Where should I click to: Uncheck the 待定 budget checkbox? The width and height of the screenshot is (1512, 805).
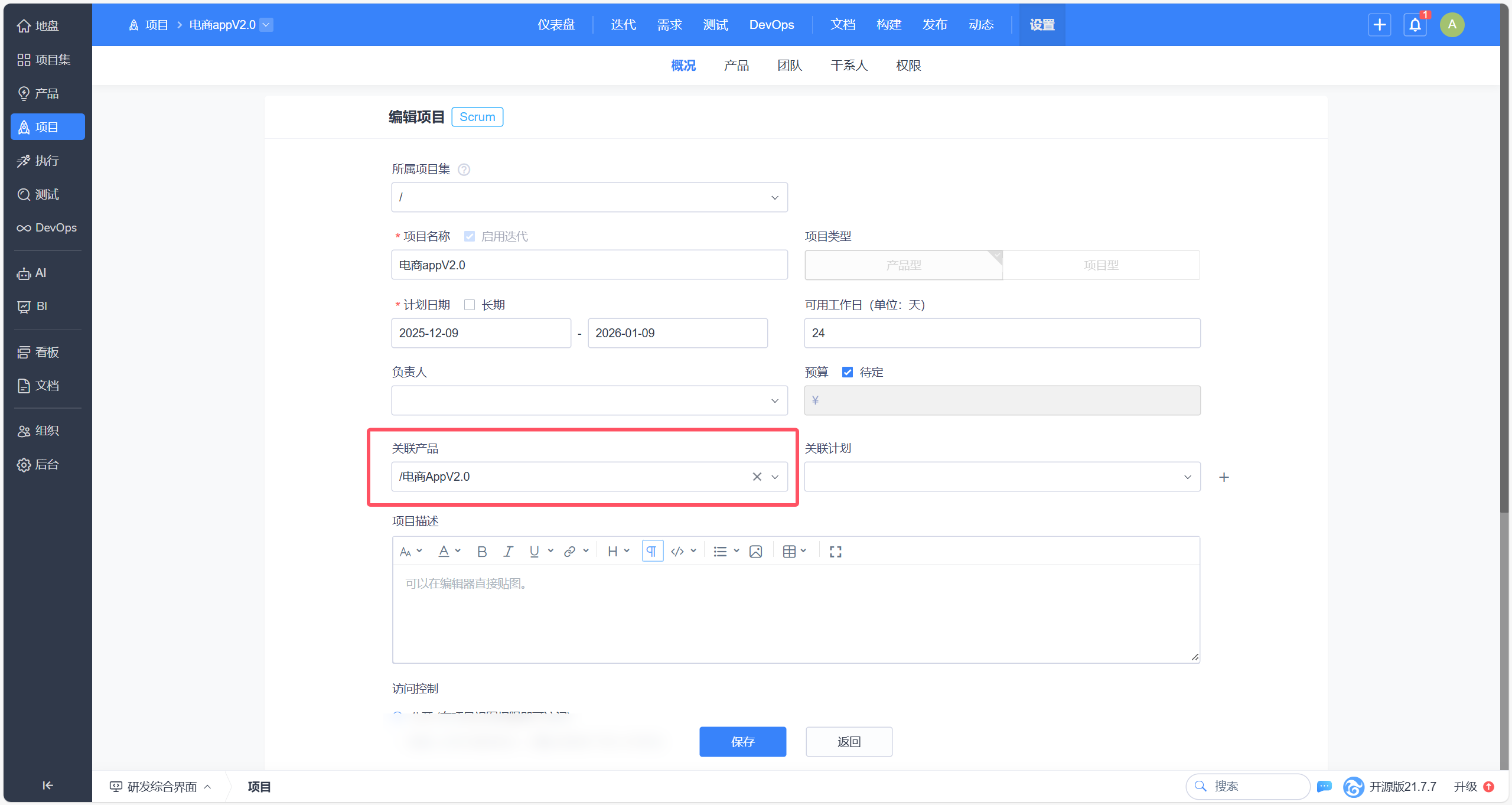848,372
